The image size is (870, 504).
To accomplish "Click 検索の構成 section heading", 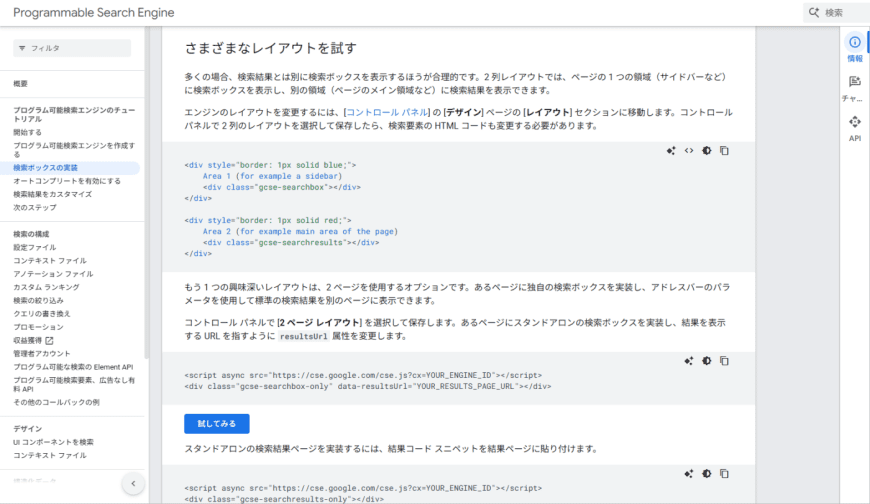I will (x=31, y=234).
